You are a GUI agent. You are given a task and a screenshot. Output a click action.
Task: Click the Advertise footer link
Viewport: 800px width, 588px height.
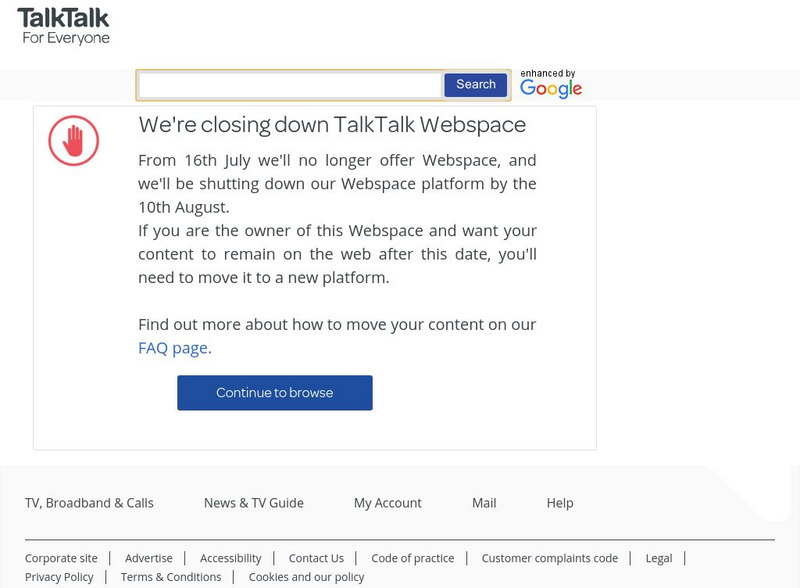click(148, 558)
